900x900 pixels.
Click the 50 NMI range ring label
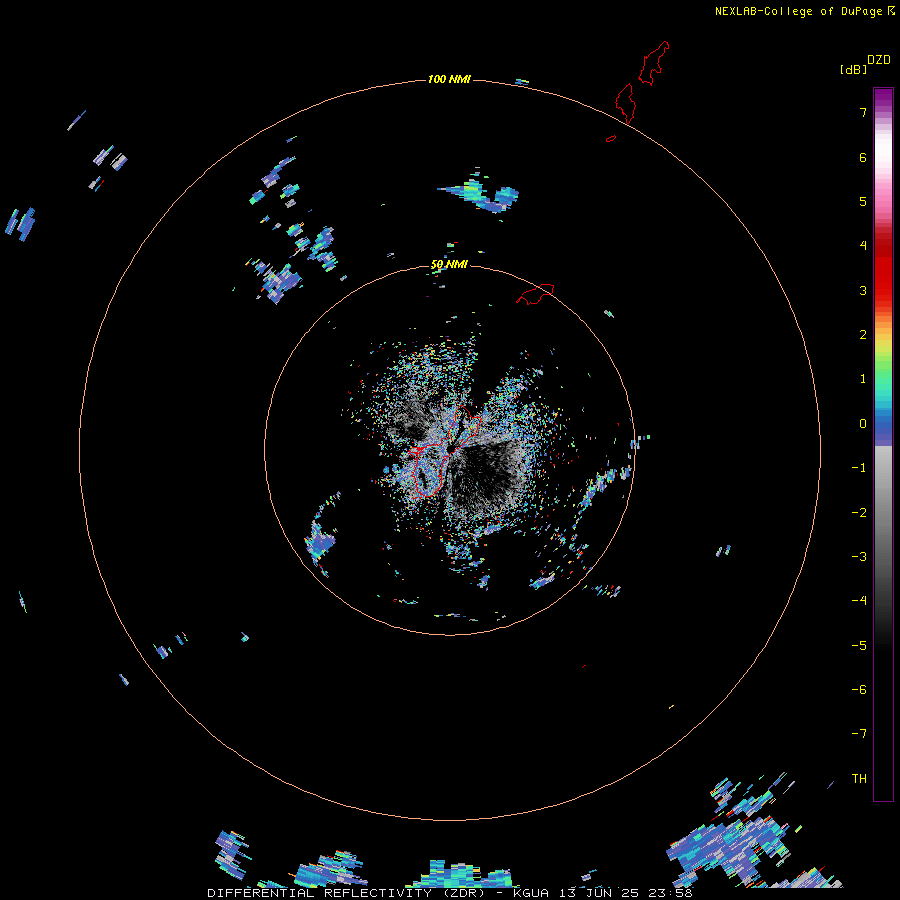[x=449, y=264]
